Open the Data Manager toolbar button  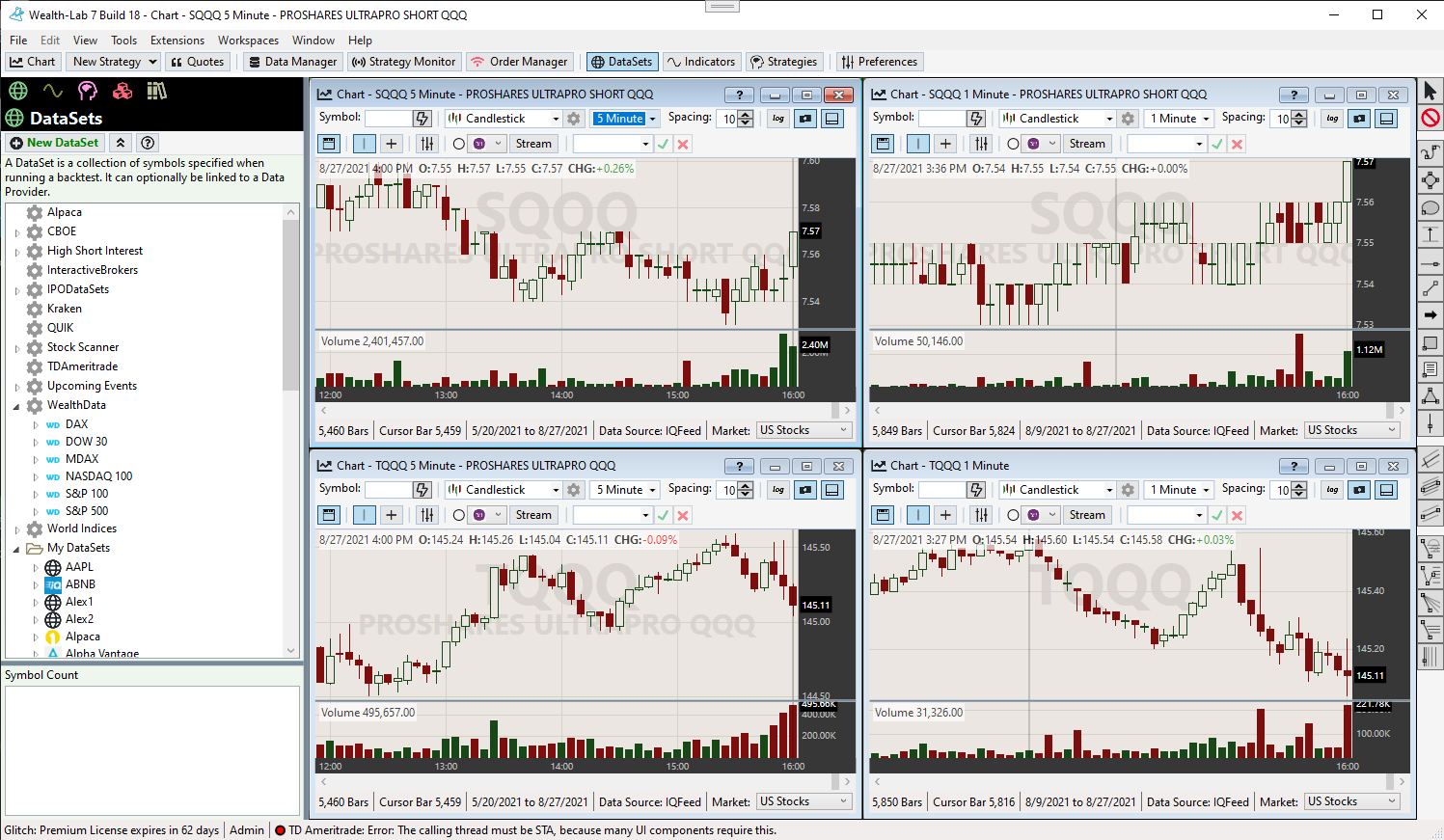coord(292,62)
